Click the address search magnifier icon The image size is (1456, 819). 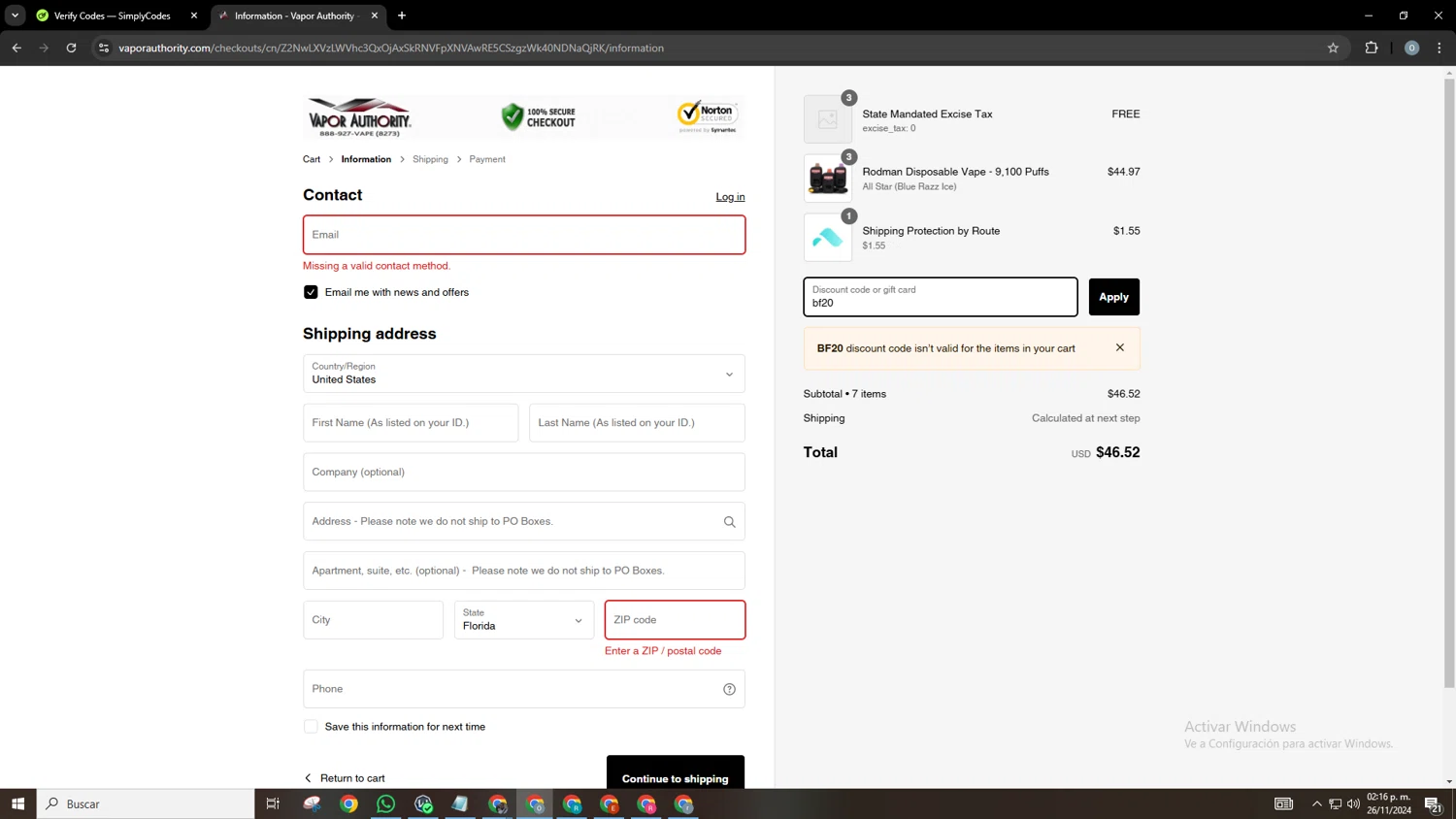(x=729, y=522)
